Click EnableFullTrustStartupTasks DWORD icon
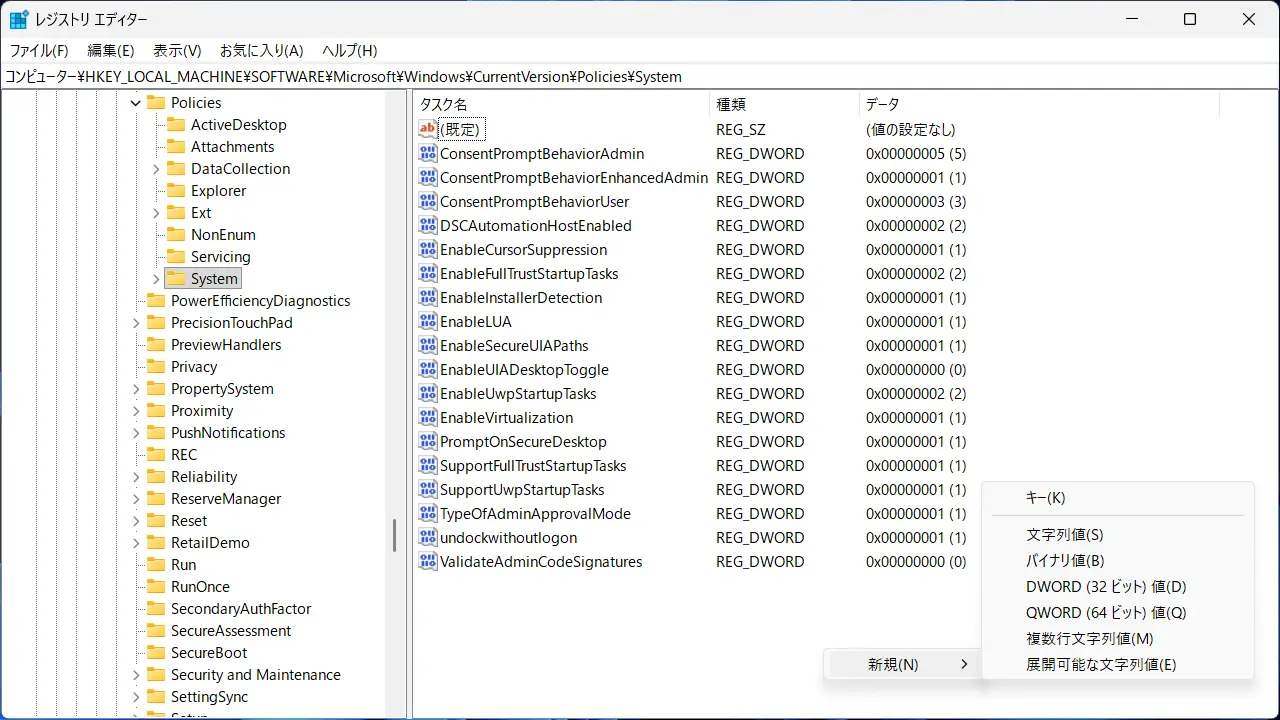Viewport: 1280px width, 720px height. tap(428, 273)
